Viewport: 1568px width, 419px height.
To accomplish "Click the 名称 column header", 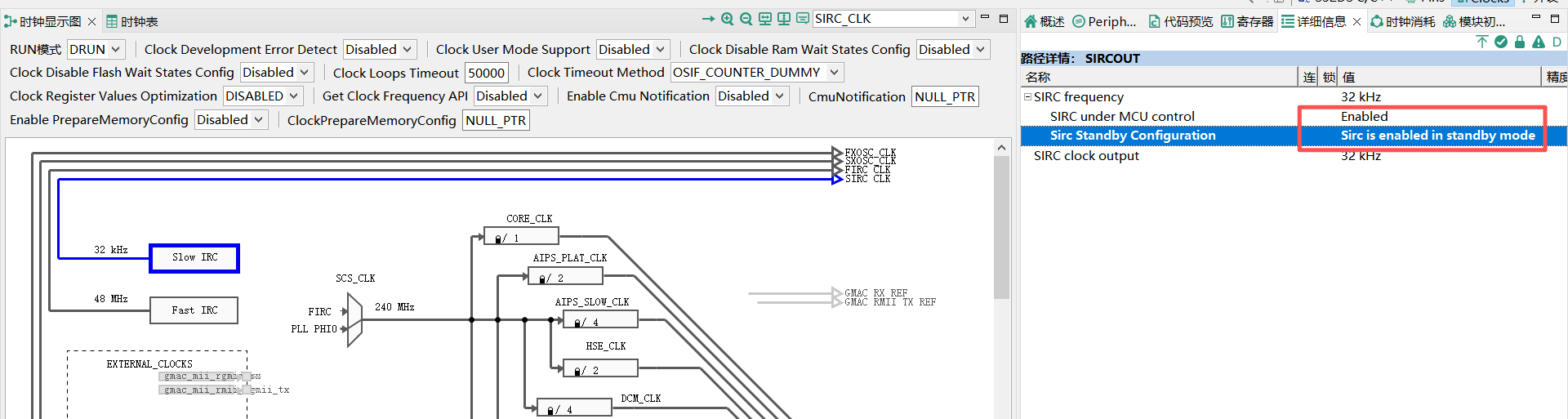I will (1159, 77).
